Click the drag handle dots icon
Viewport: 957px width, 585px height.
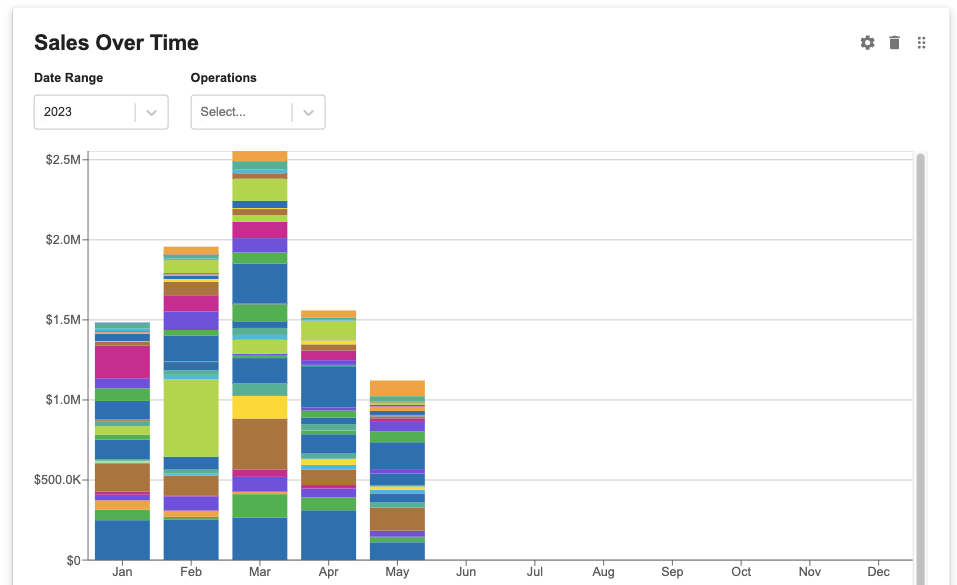coord(921,43)
